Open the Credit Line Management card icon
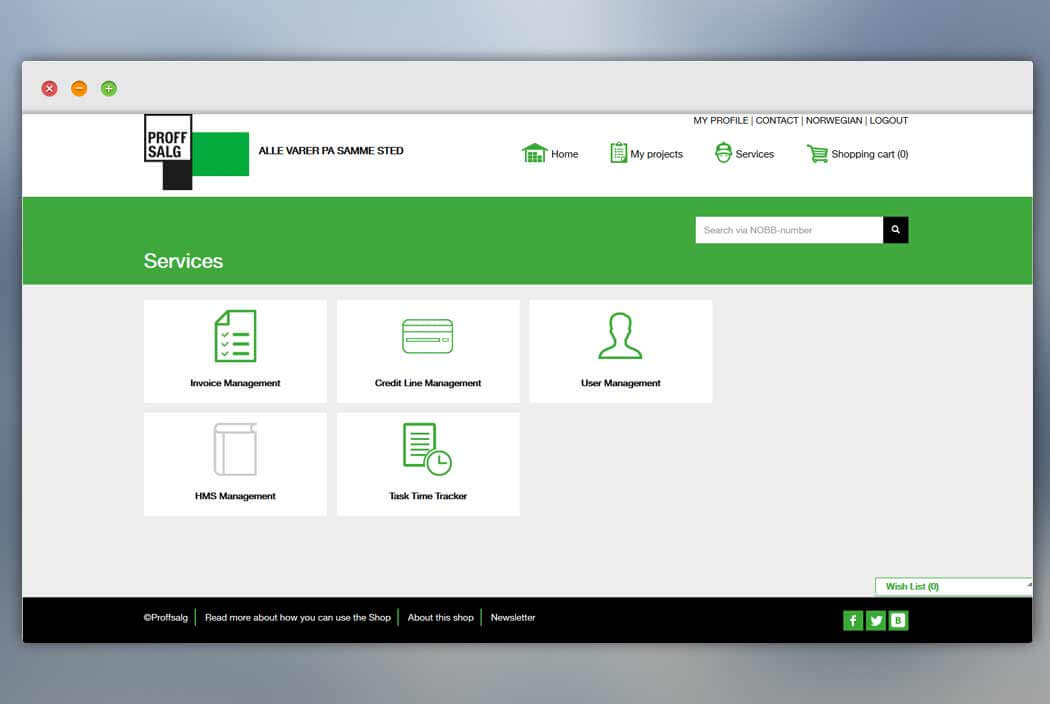Viewport: 1050px width, 704px height. point(427,336)
